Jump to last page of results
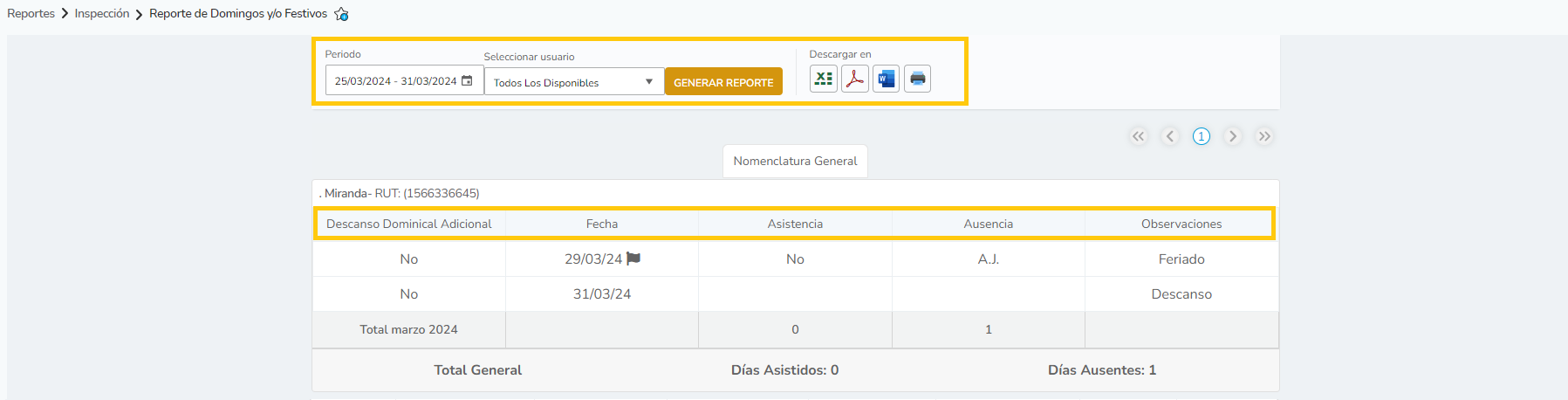 tap(1263, 136)
